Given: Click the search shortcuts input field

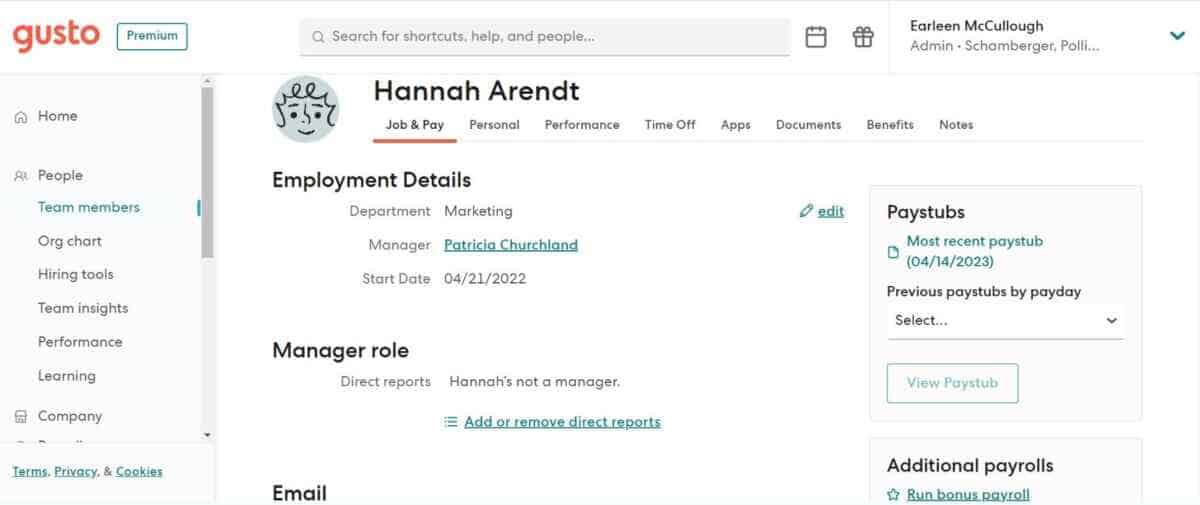Looking at the screenshot, I should (545, 37).
